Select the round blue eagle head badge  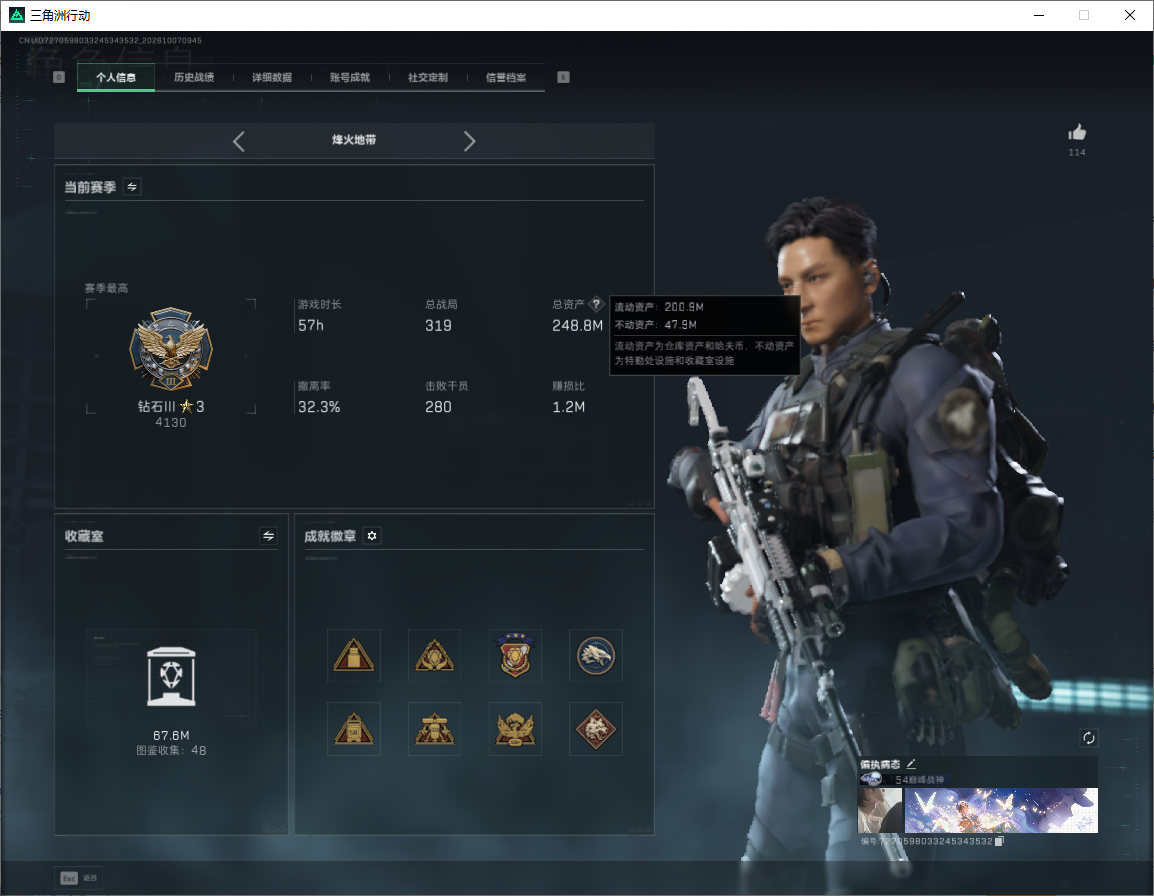click(595, 655)
